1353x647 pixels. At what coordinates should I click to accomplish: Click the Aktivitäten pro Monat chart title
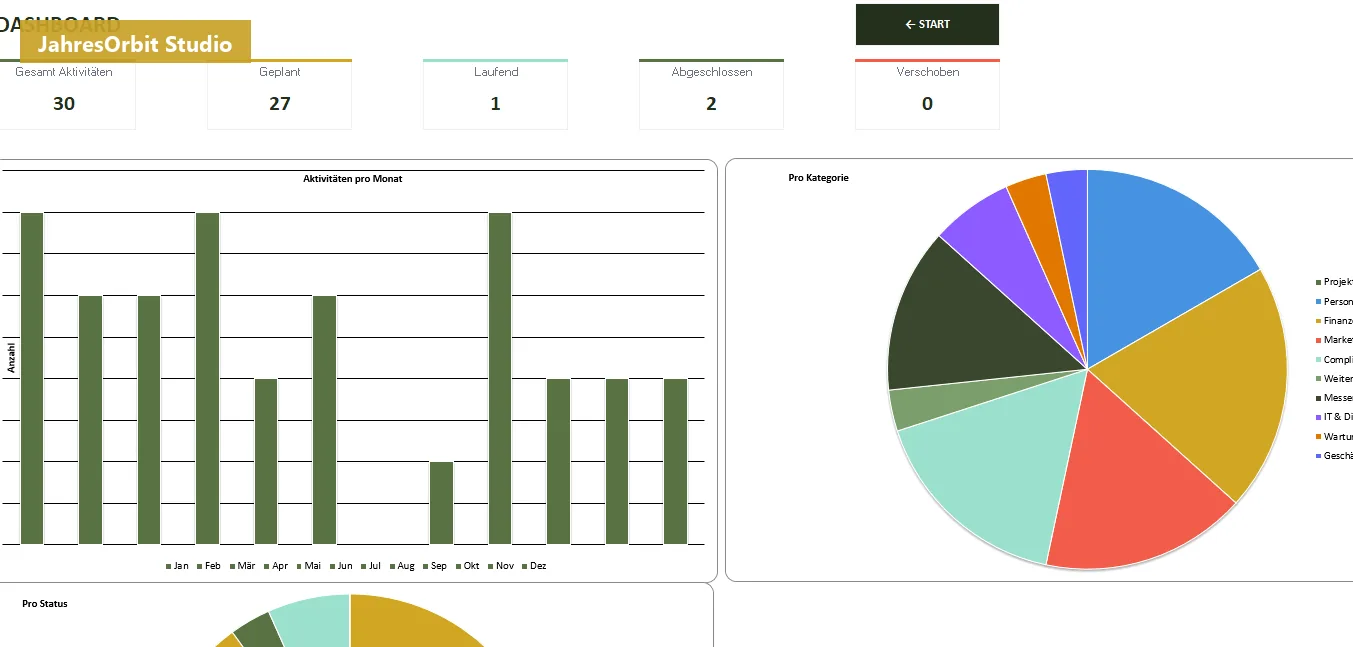tap(353, 179)
